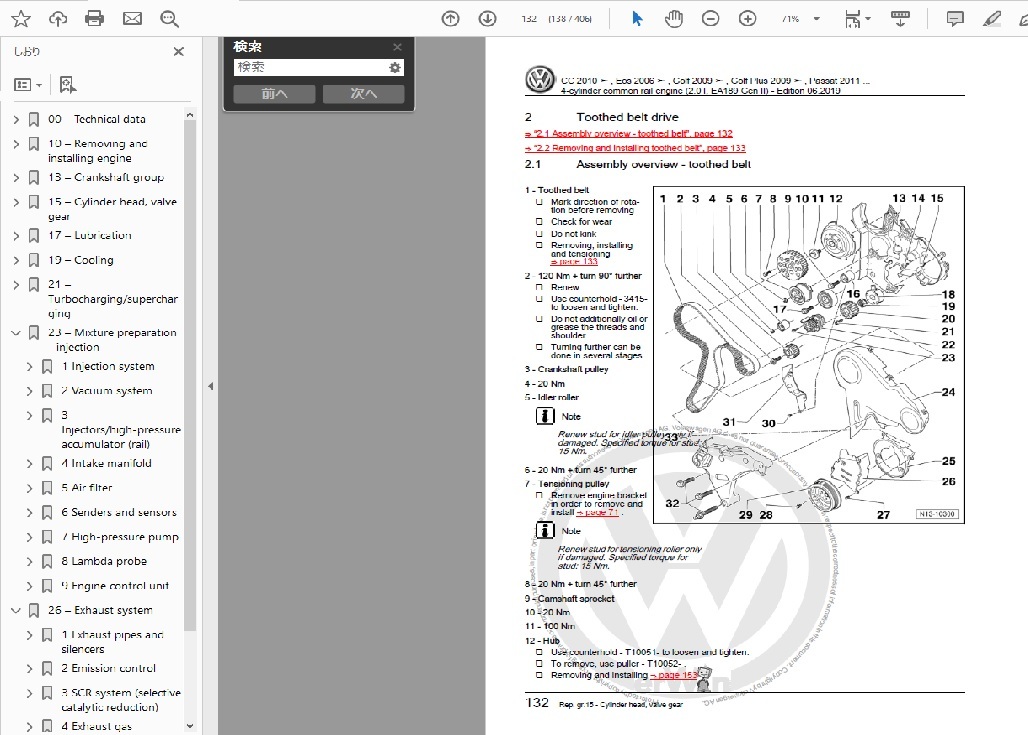Collapse the 26 Exhaust system bookmark
1028x735 pixels.
[16, 610]
